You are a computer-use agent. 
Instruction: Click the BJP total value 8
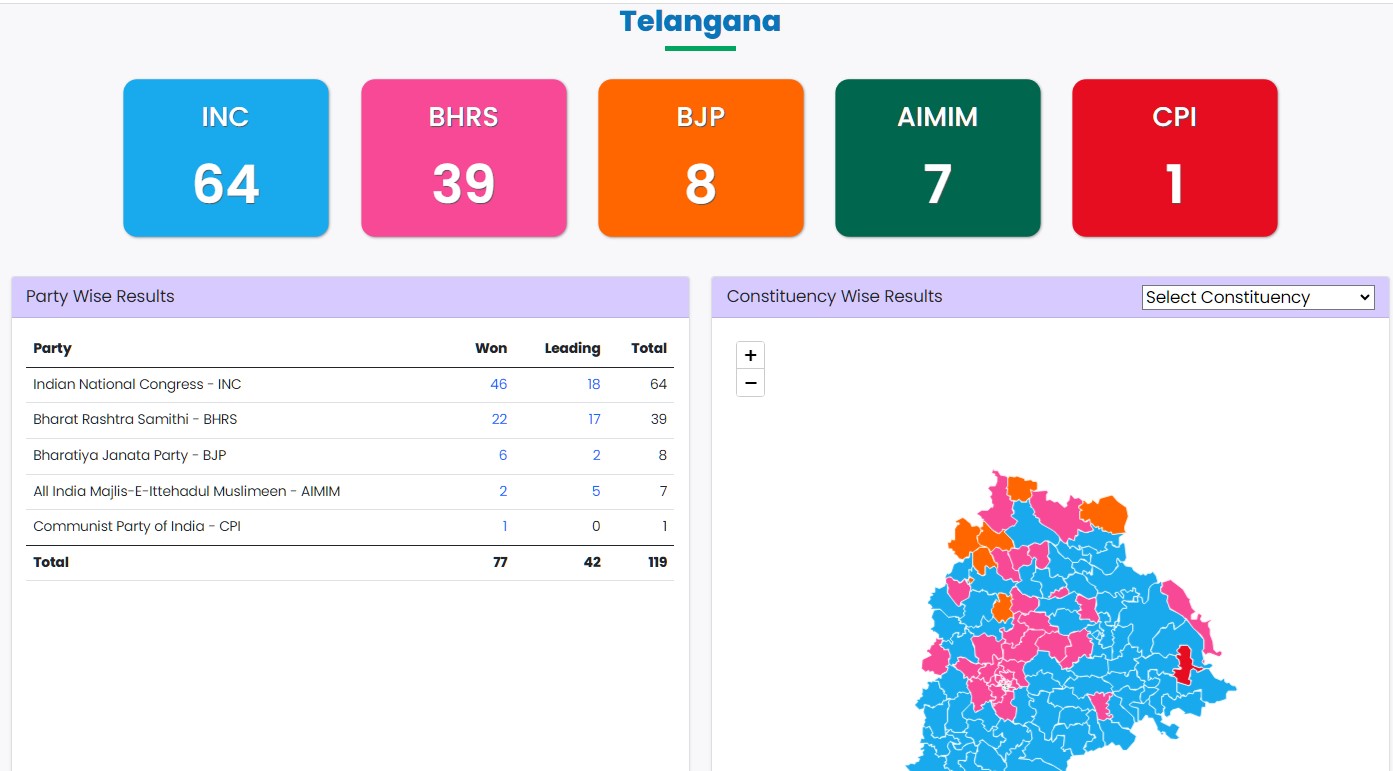coord(662,455)
